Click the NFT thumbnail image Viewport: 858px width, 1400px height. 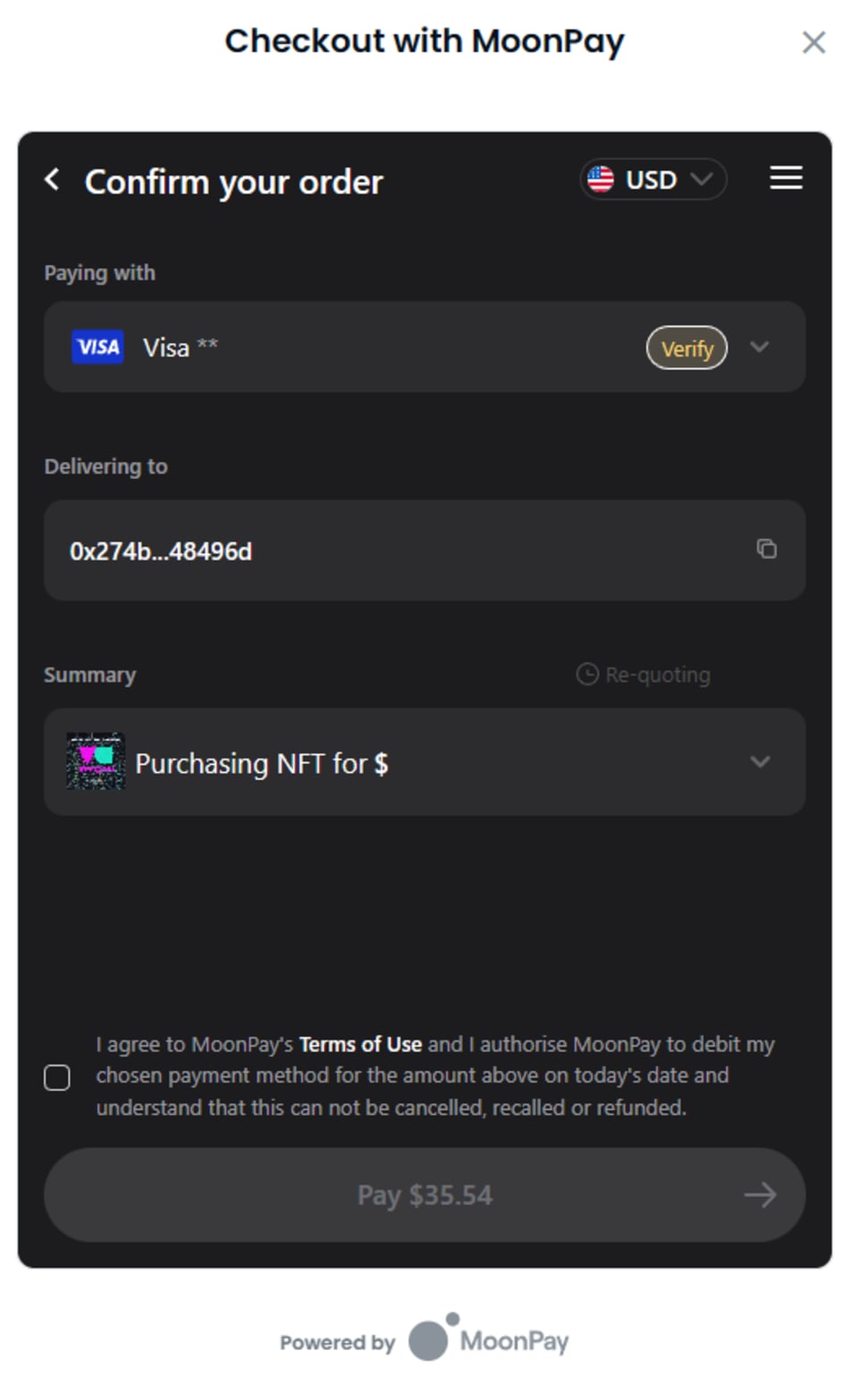[96, 761]
